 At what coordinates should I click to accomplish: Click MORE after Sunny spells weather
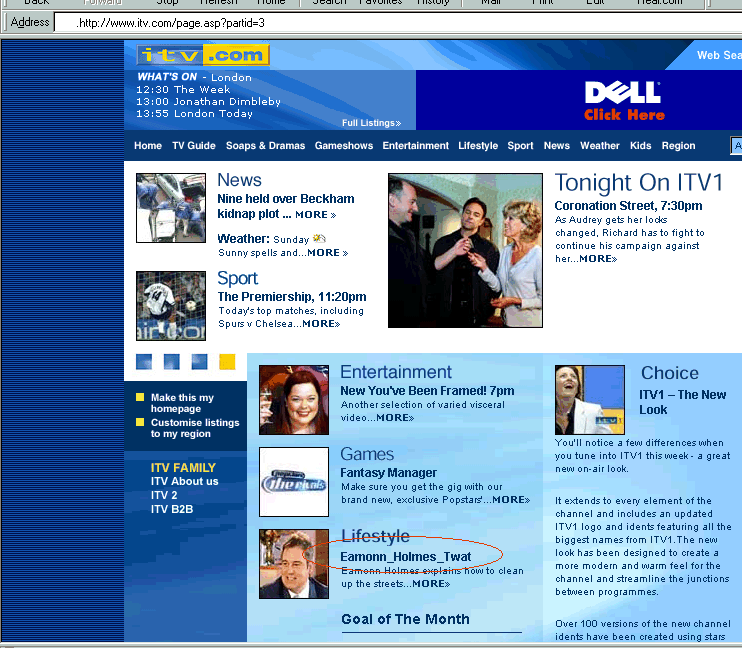tap(327, 253)
